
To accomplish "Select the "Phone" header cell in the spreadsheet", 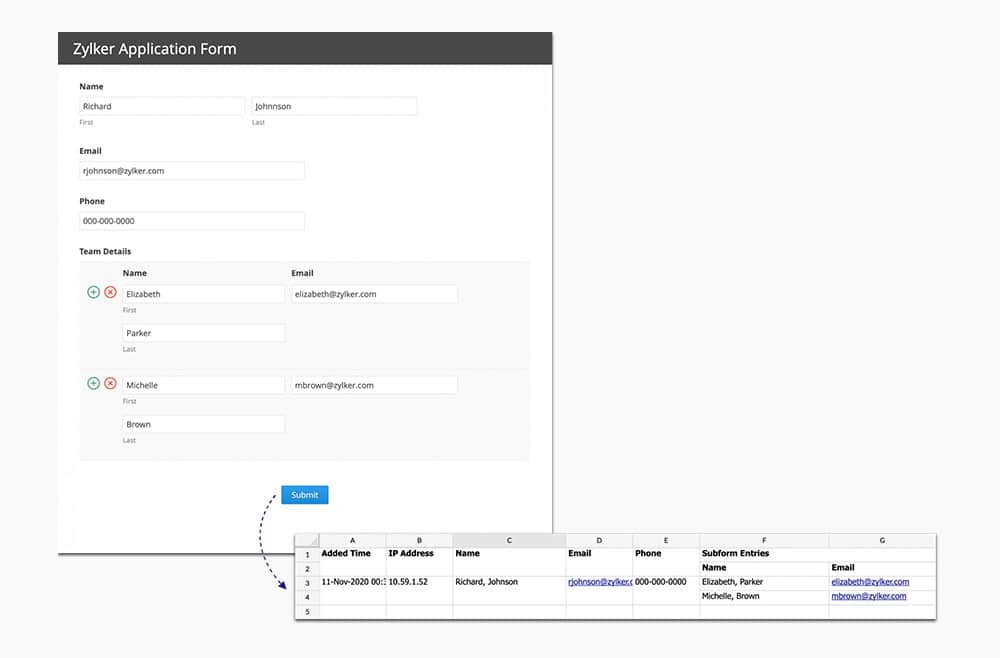I will (666, 553).
